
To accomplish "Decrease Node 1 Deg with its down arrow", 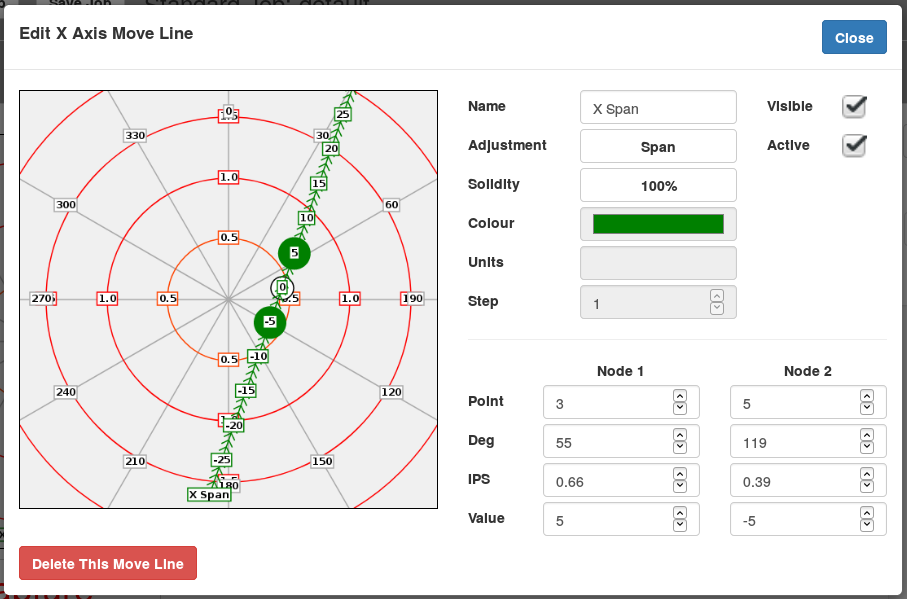I will coord(679,445).
